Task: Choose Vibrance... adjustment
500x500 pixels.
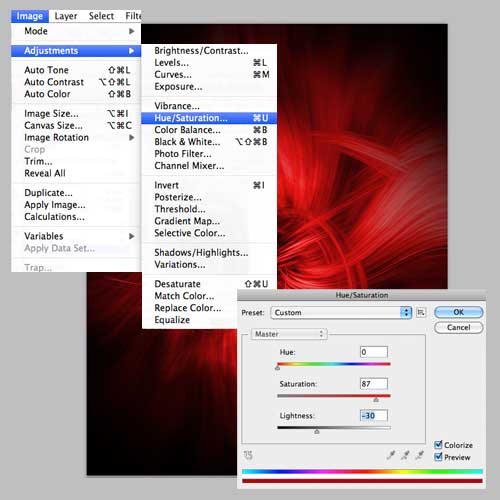Action: tap(209, 106)
